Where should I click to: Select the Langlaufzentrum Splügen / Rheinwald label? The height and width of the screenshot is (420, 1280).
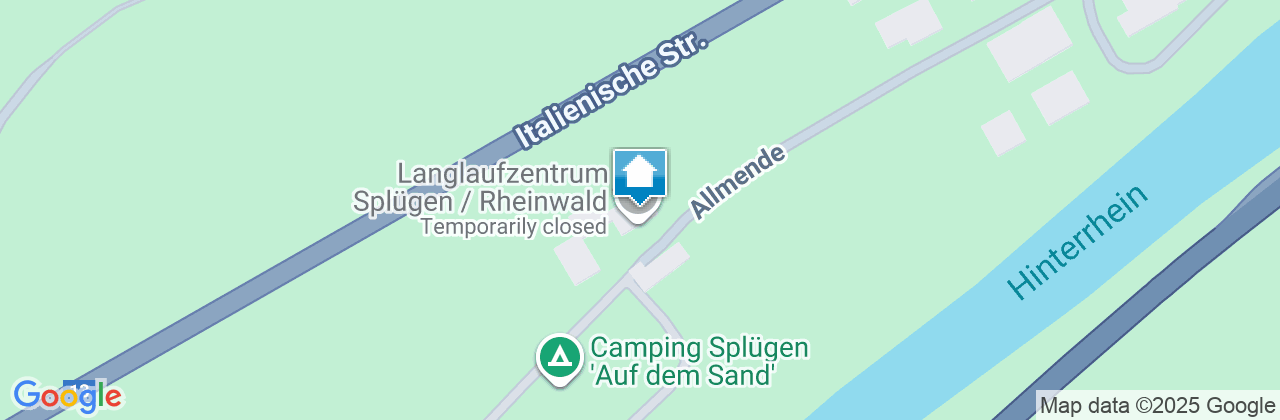[x=481, y=188]
